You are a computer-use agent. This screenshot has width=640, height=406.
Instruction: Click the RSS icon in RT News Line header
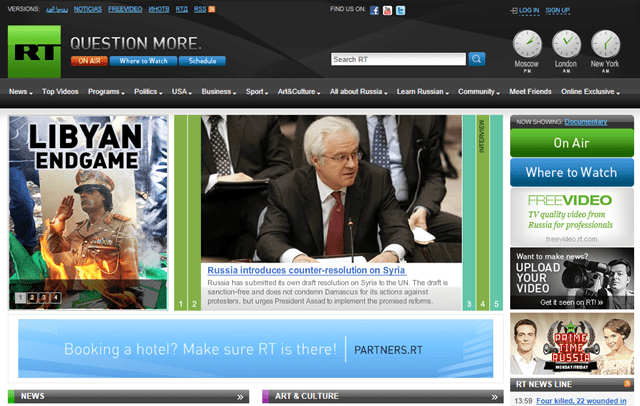[x=627, y=384]
